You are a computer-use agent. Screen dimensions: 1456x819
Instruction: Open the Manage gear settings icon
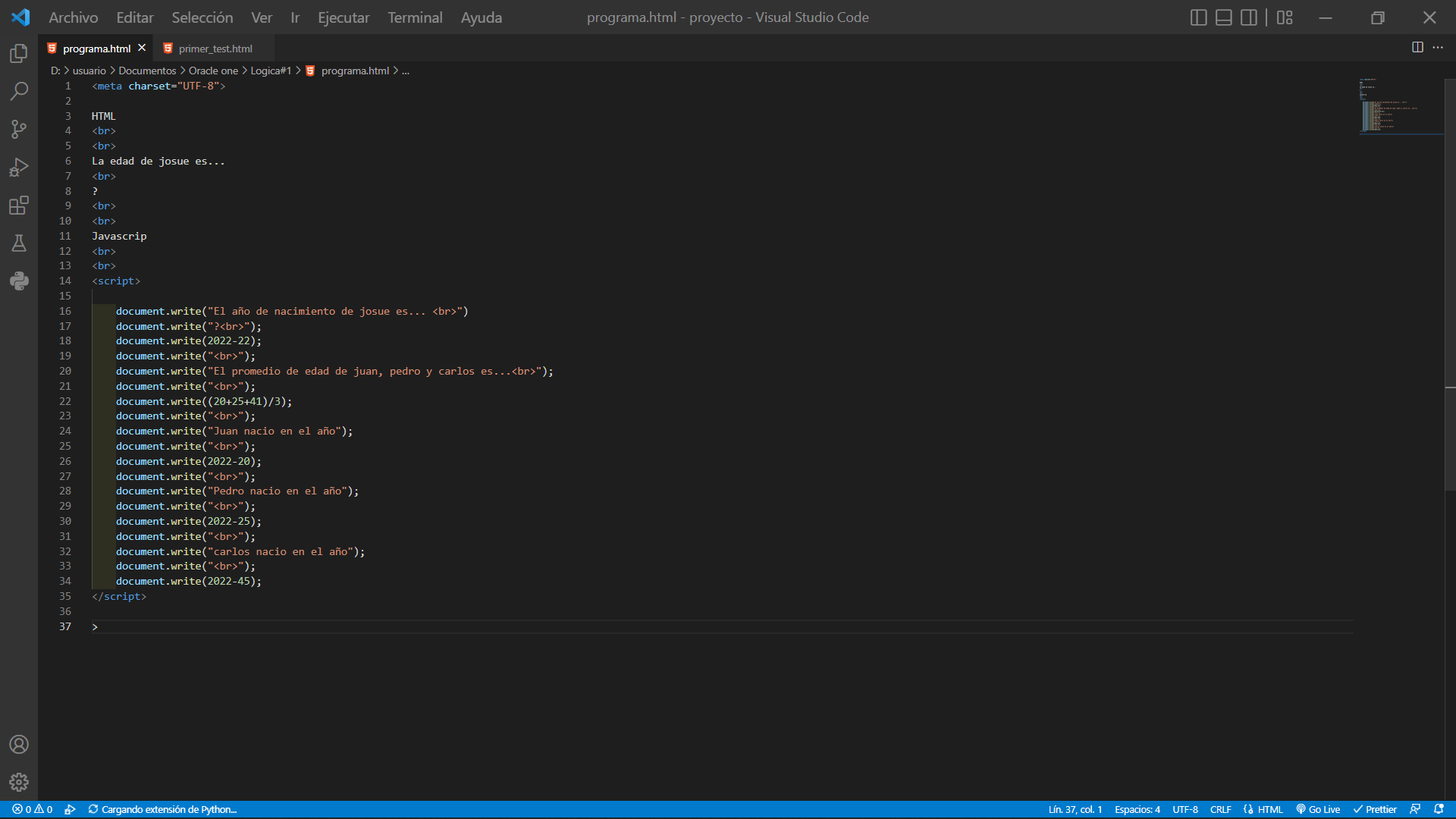(x=19, y=782)
